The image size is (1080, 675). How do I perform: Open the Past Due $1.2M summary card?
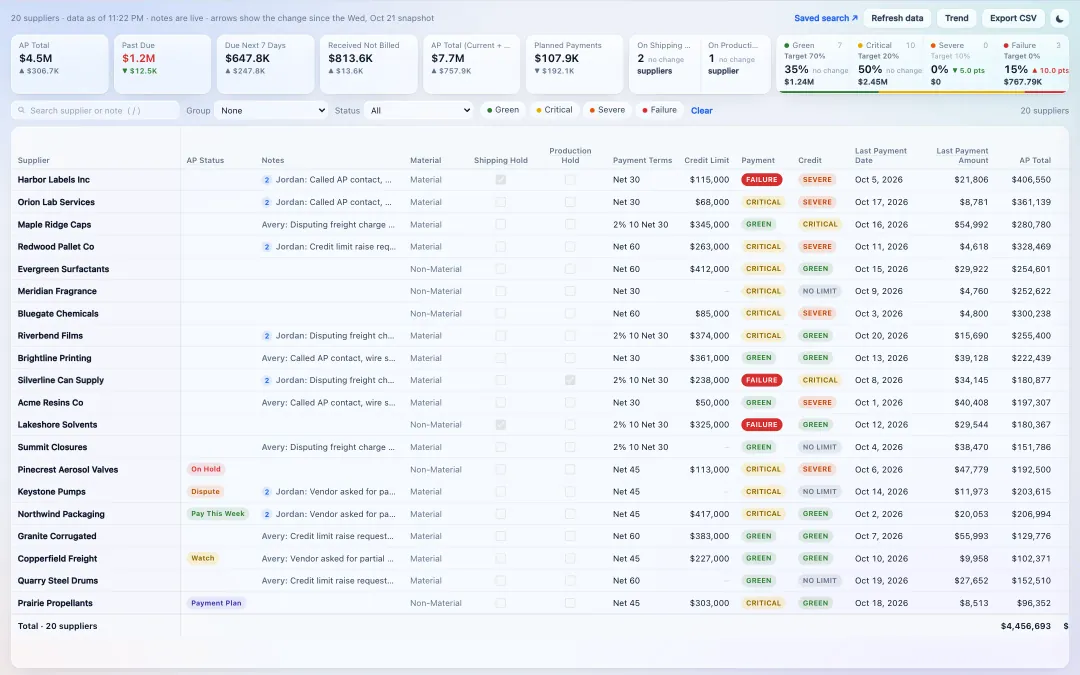162,64
